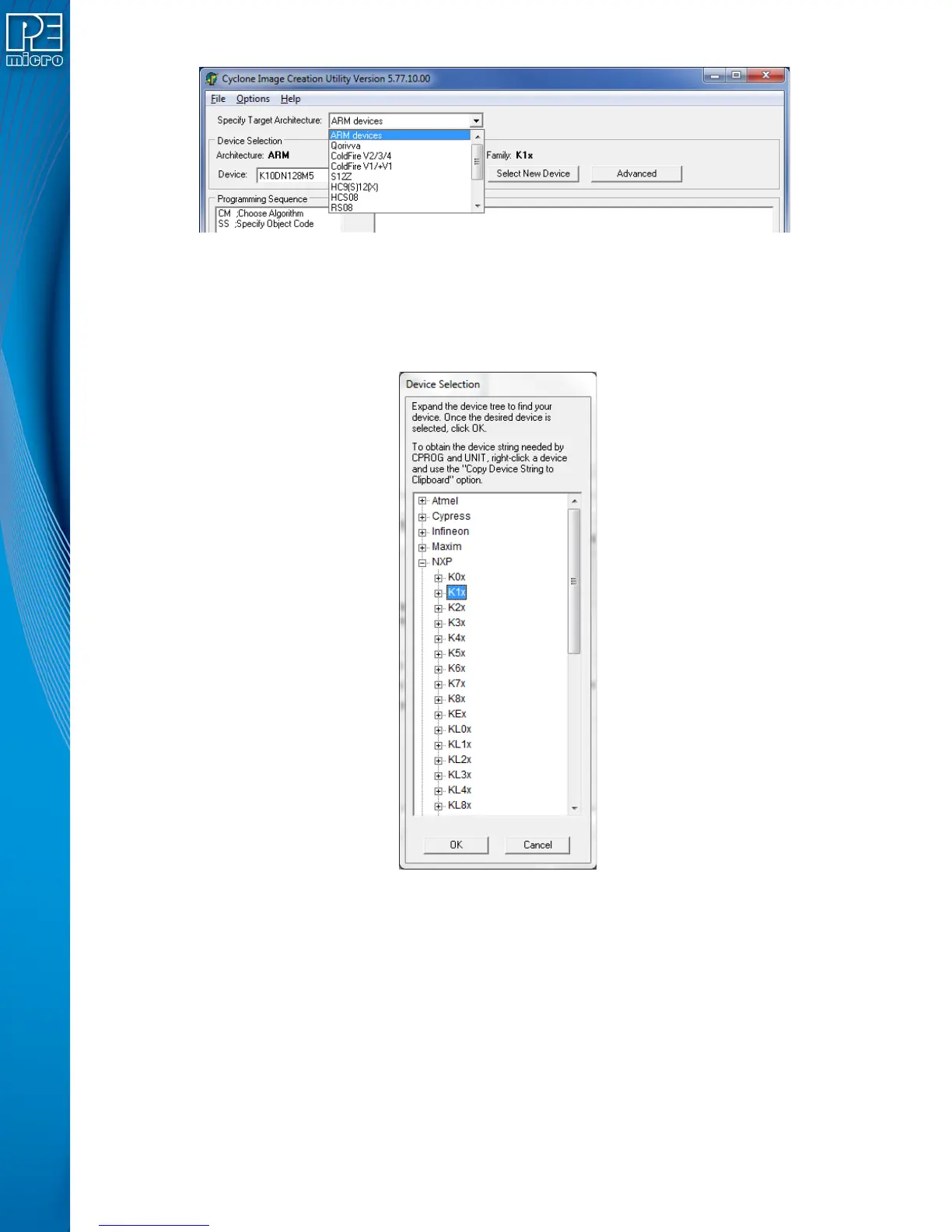Open the Help menu
Image resolution: width=952 pixels, height=1232 pixels.
[x=290, y=99]
